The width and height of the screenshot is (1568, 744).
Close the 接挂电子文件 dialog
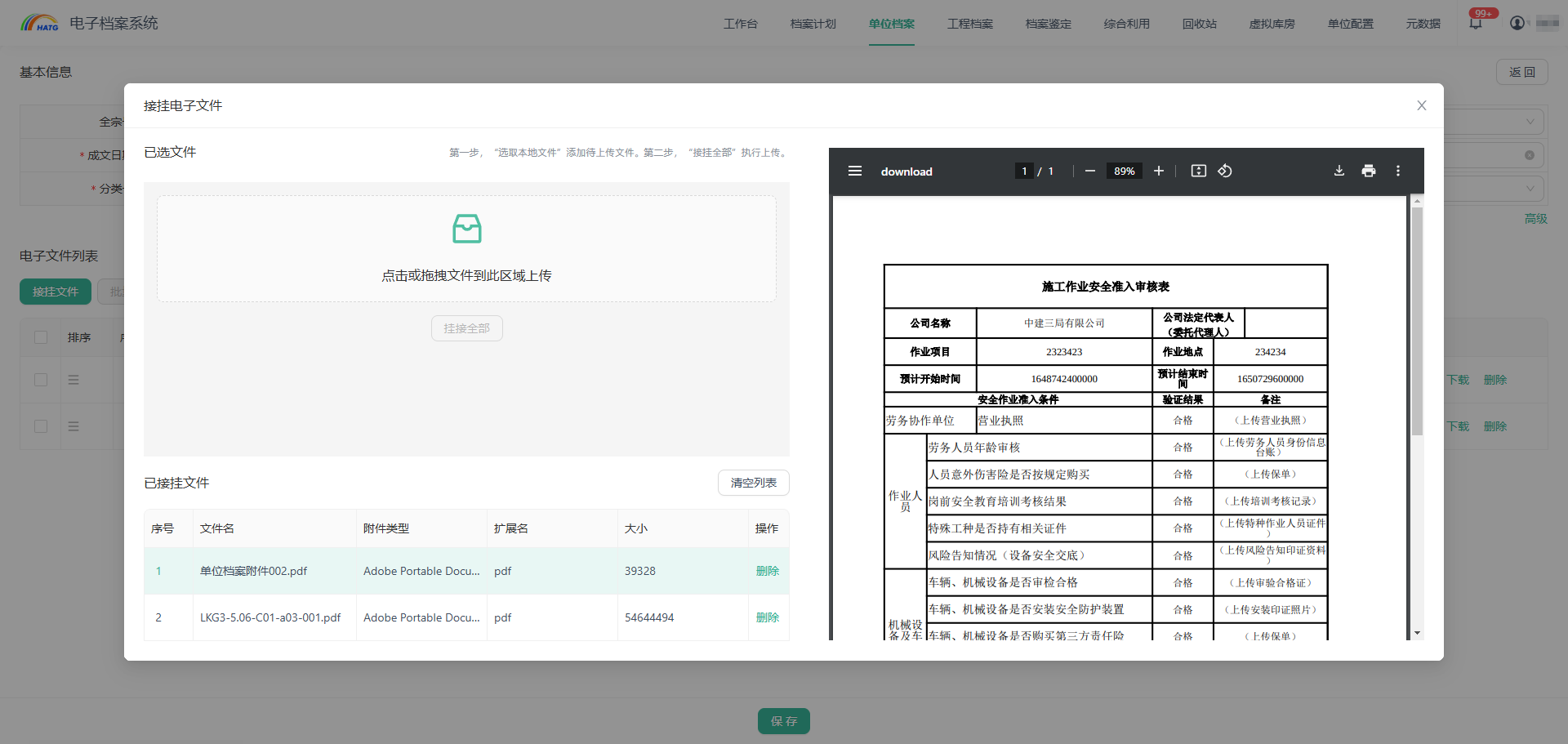[1422, 105]
